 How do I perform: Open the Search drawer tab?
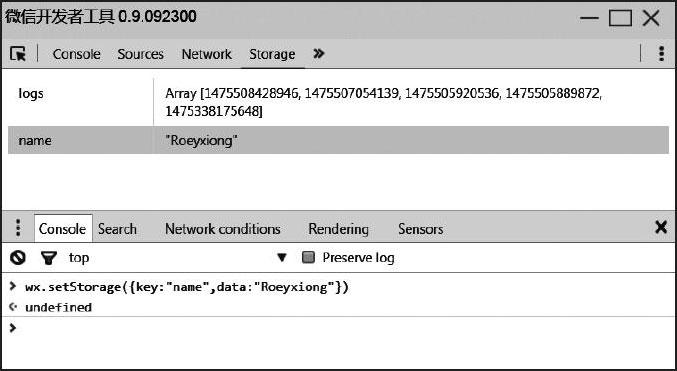pyautogui.click(x=117, y=229)
